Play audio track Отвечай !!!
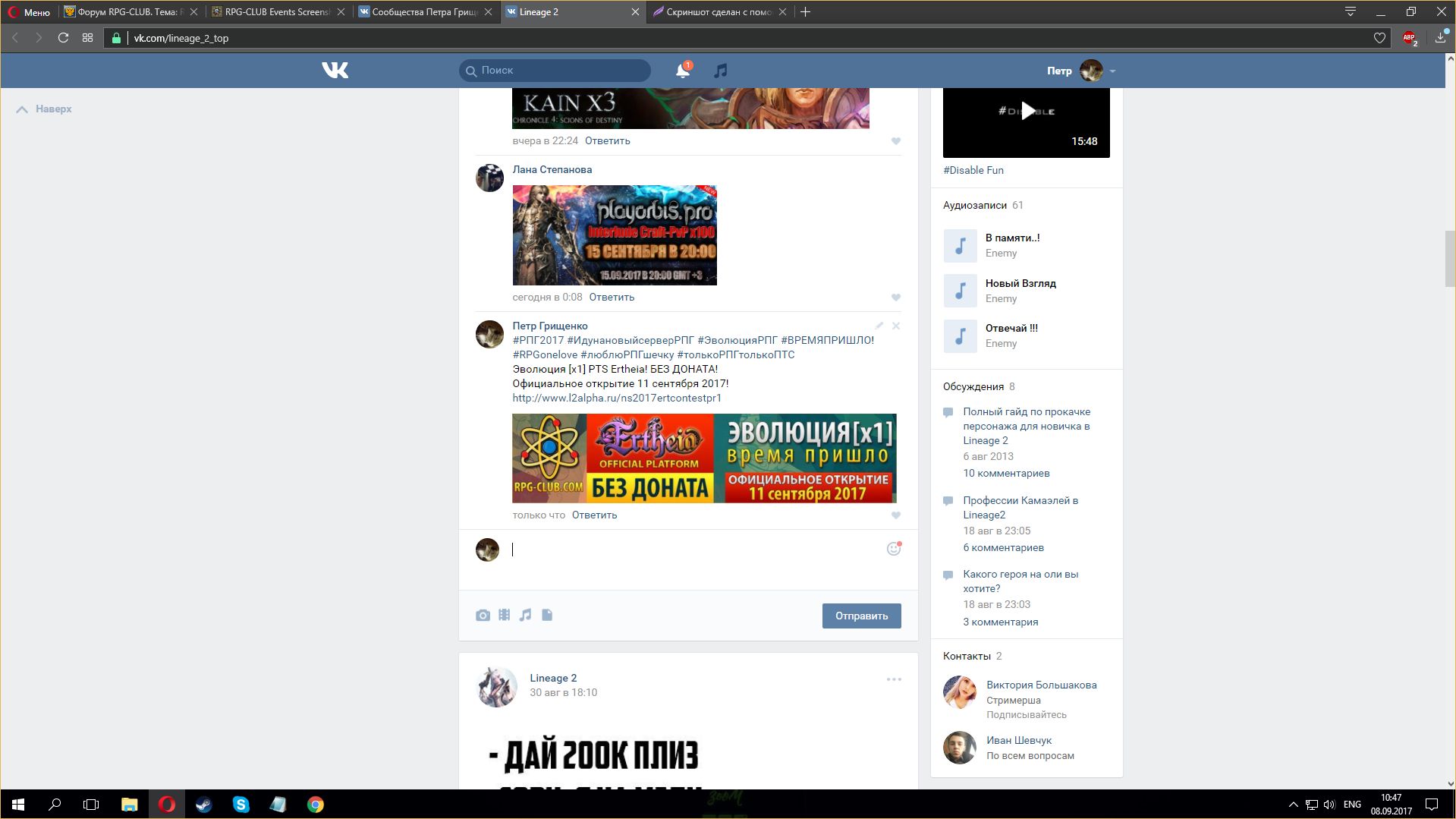This screenshot has height=819, width=1456. pos(960,336)
